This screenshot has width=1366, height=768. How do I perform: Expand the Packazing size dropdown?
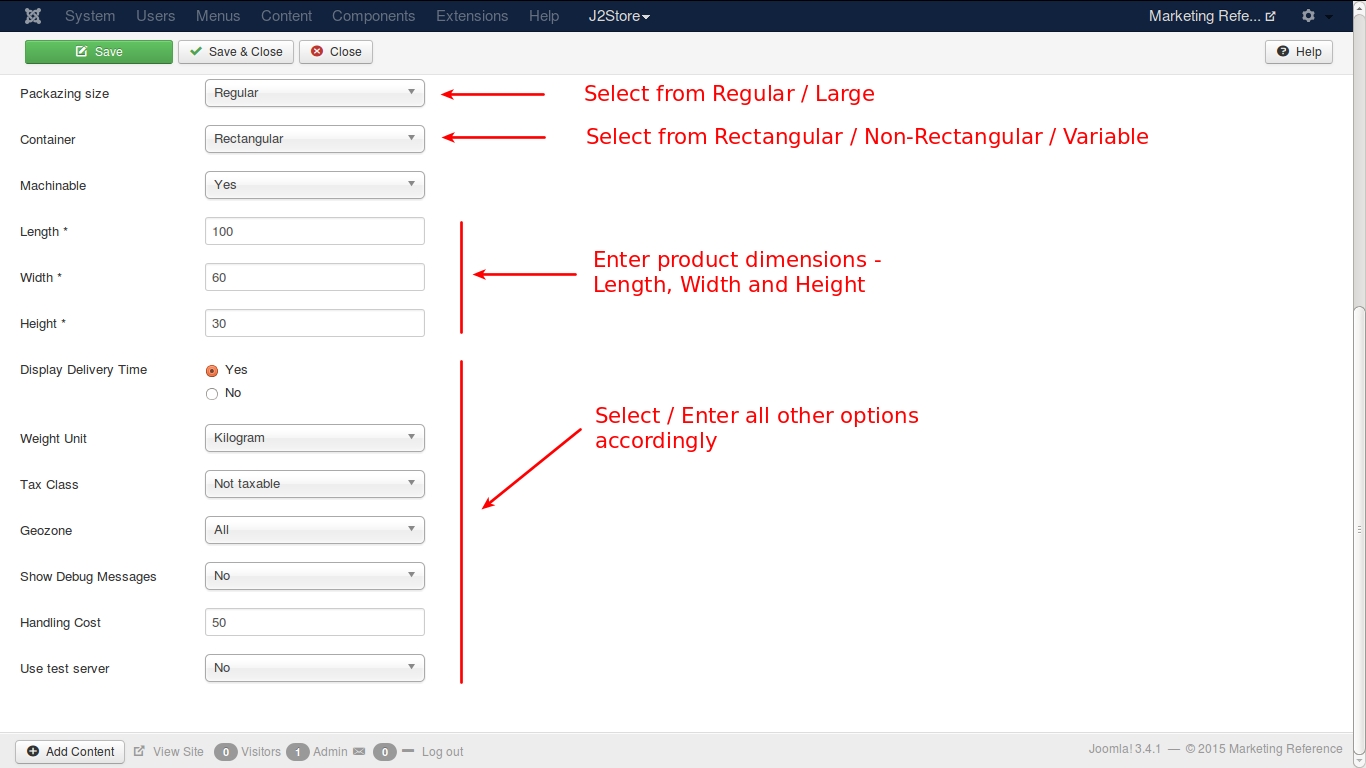coord(314,93)
